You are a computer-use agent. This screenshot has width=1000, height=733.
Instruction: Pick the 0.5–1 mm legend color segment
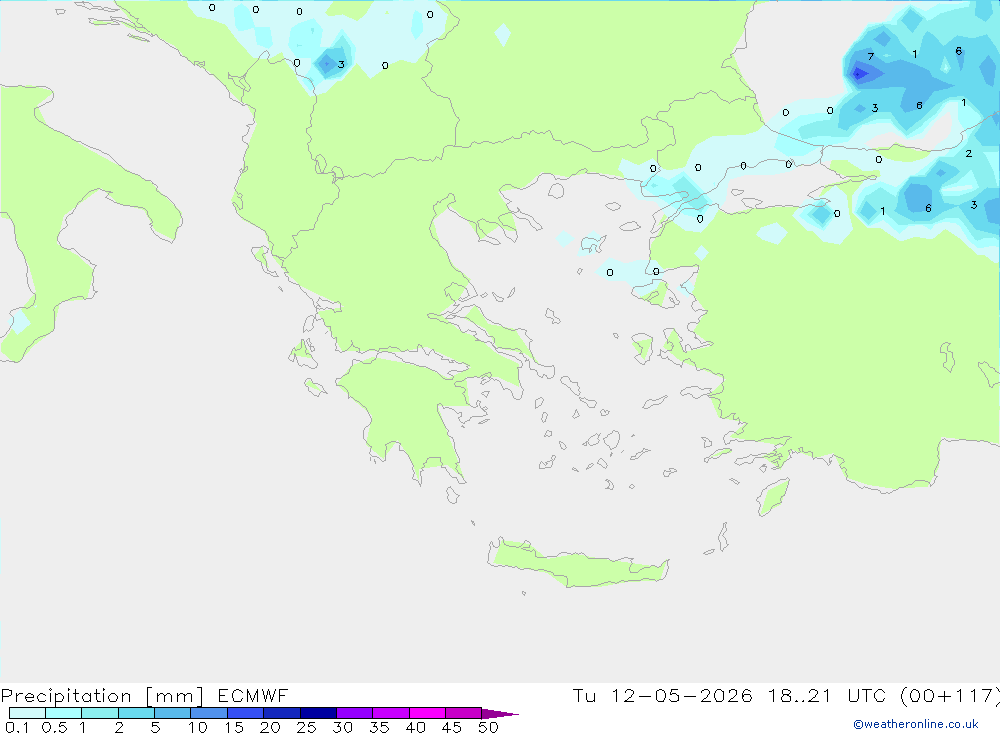pos(64,713)
